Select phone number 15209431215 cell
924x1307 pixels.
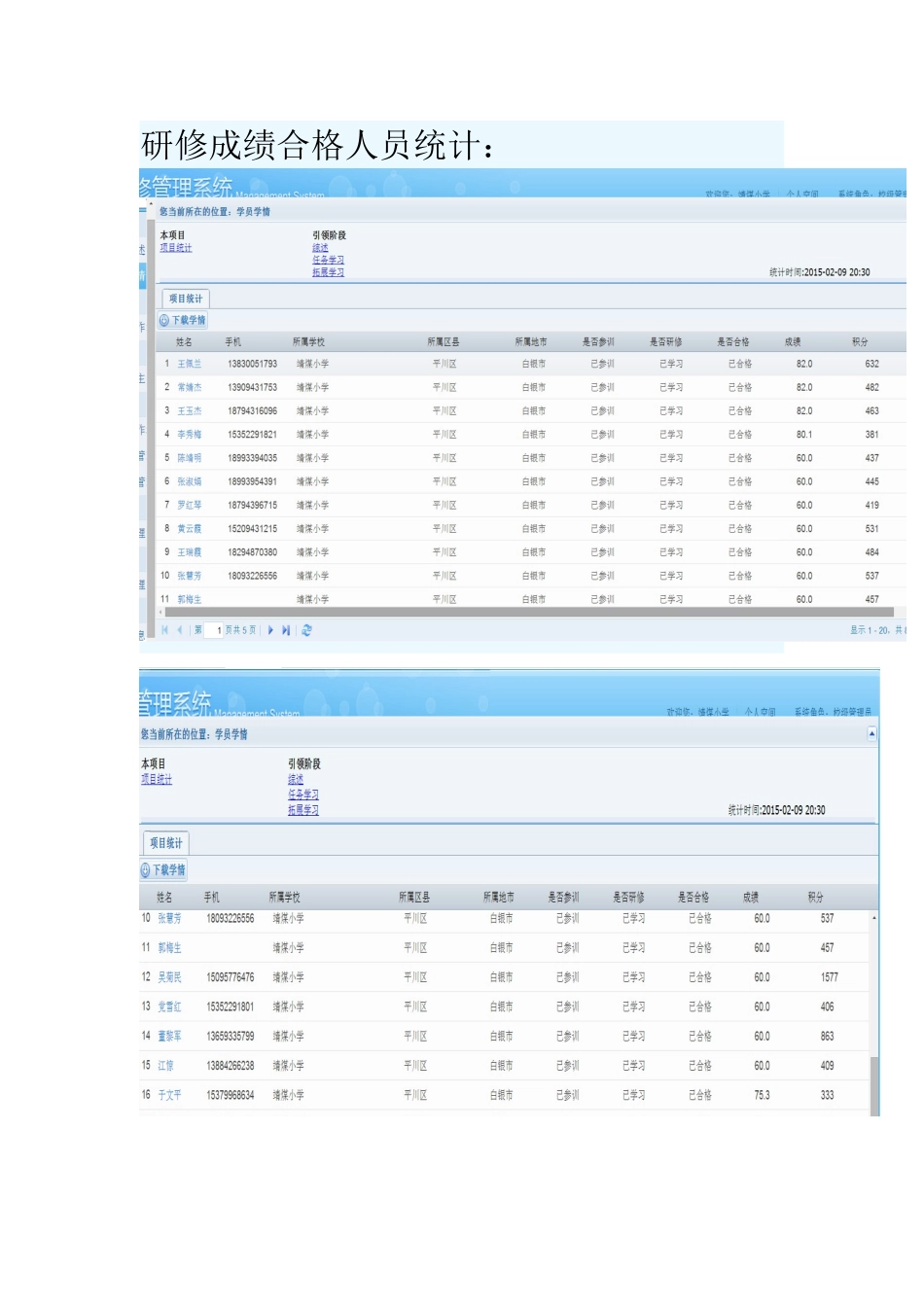click(x=253, y=529)
